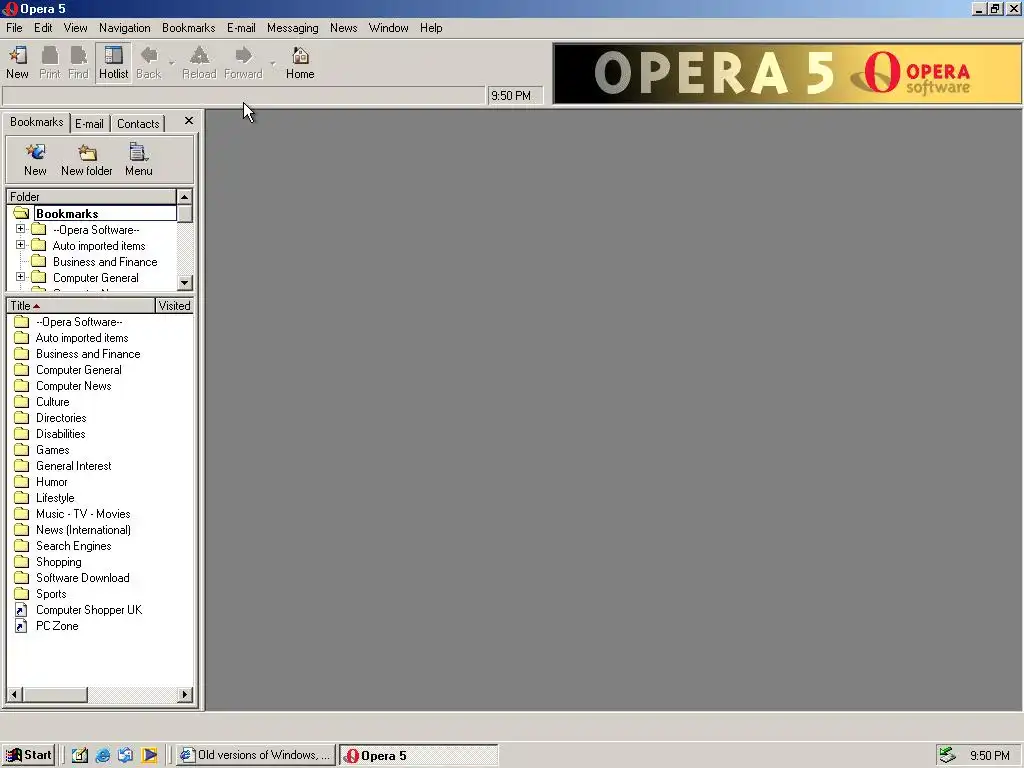Open the Back history dropdown arrow
This screenshot has width=1024, height=768.
point(172,63)
